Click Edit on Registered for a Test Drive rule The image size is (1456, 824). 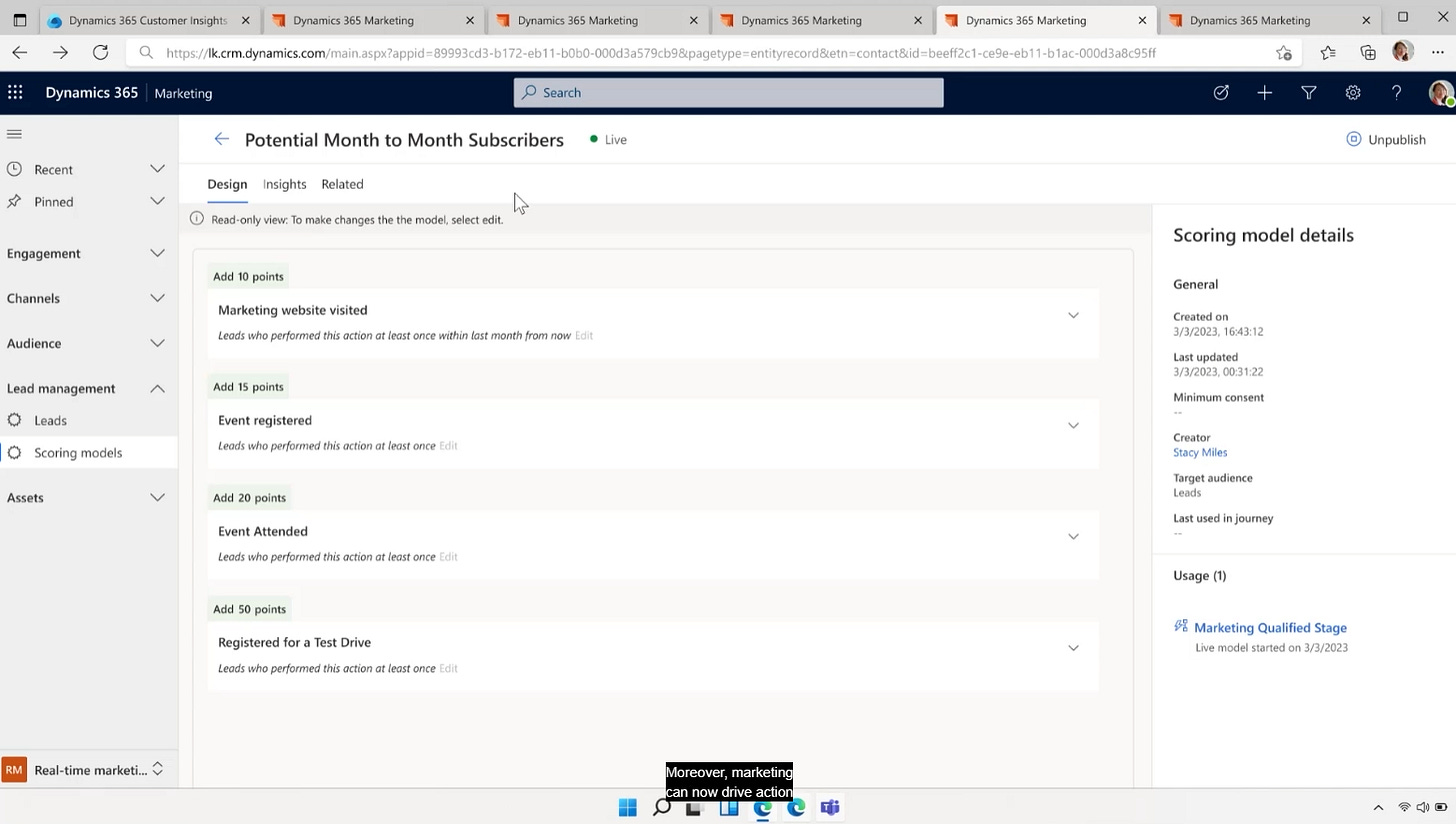coord(448,668)
